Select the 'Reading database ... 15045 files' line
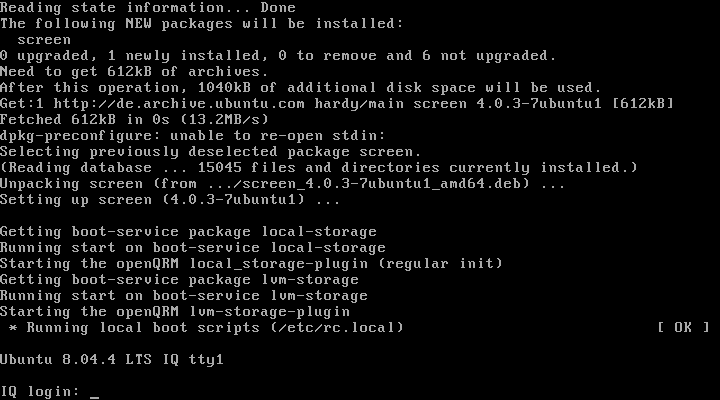 coord(318,167)
